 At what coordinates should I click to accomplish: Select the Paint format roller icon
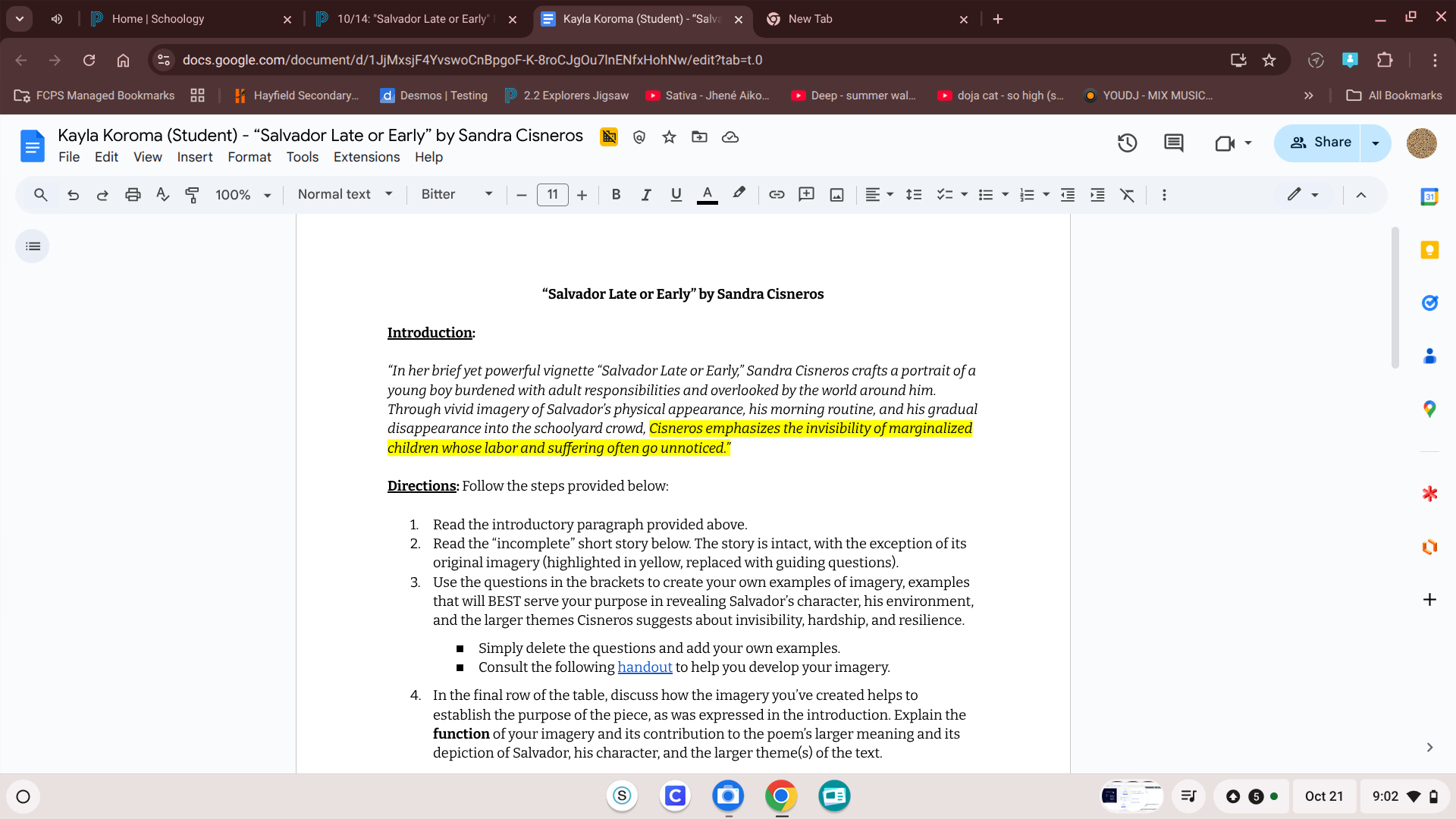click(193, 195)
